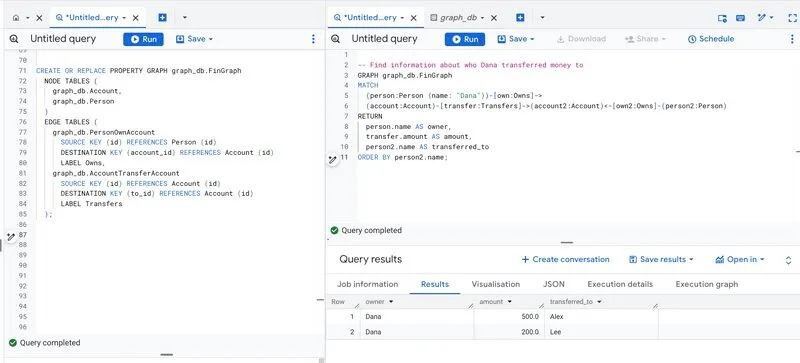Screen dimensions: 800x363
Task: Open the magic wand tools menu
Action: click(x=765, y=18)
